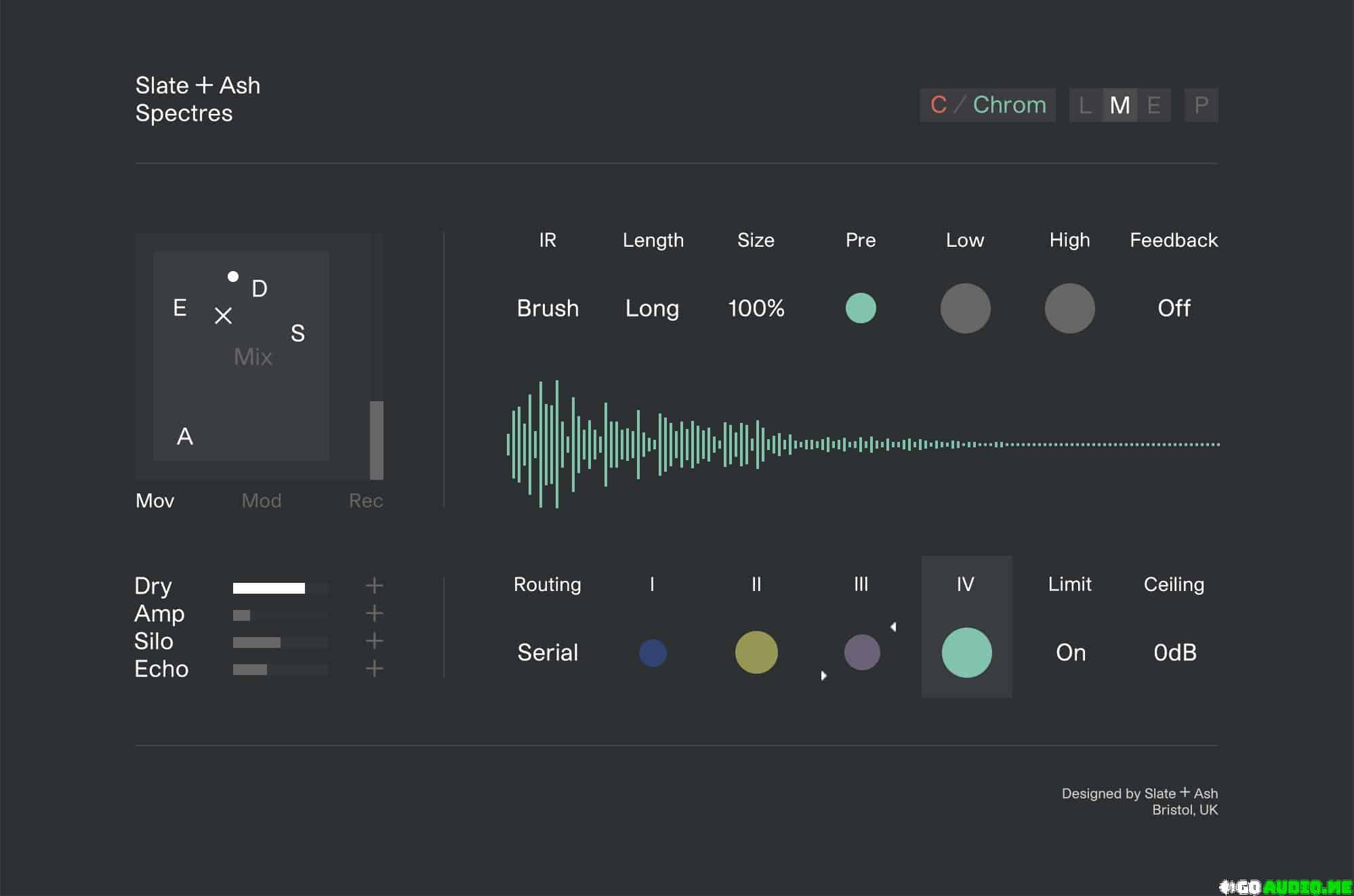This screenshot has width=1354, height=896.
Task: Select the purple layer III circle
Action: point(862,652)
